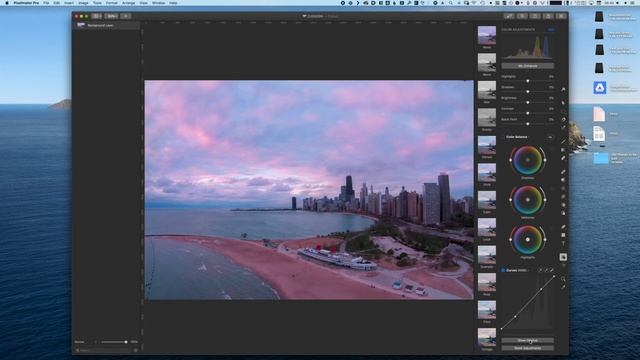Click the Reset Adjustments button

[x=527, y=348]
